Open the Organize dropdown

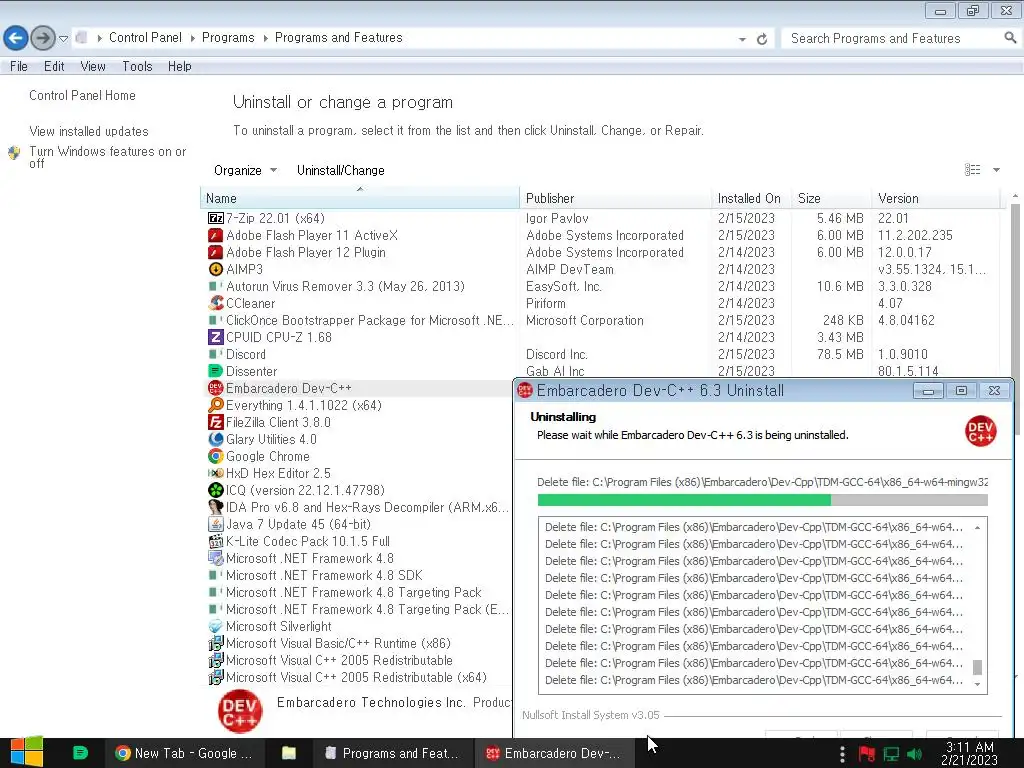click(x=246, y=170)
